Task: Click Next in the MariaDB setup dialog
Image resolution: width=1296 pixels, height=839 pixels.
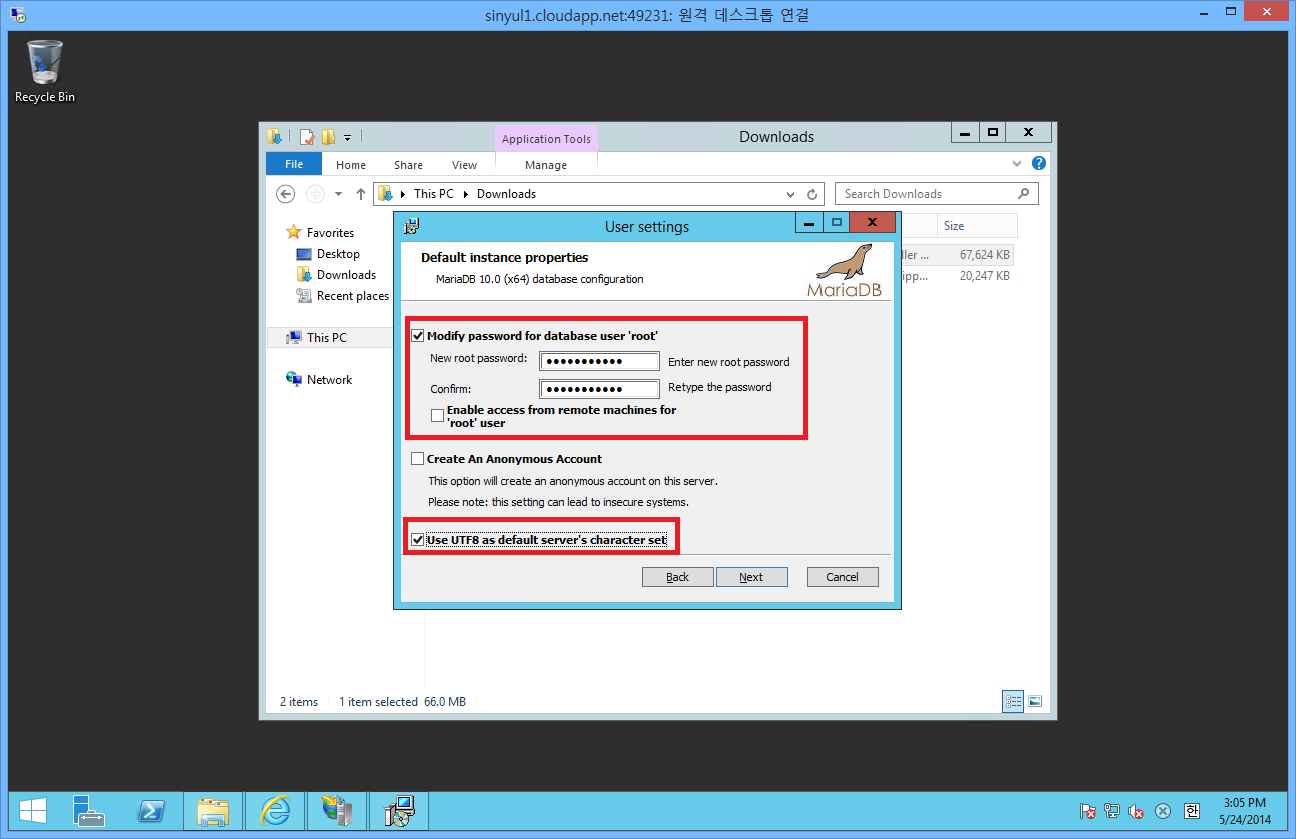Action: tap(752, 577)
